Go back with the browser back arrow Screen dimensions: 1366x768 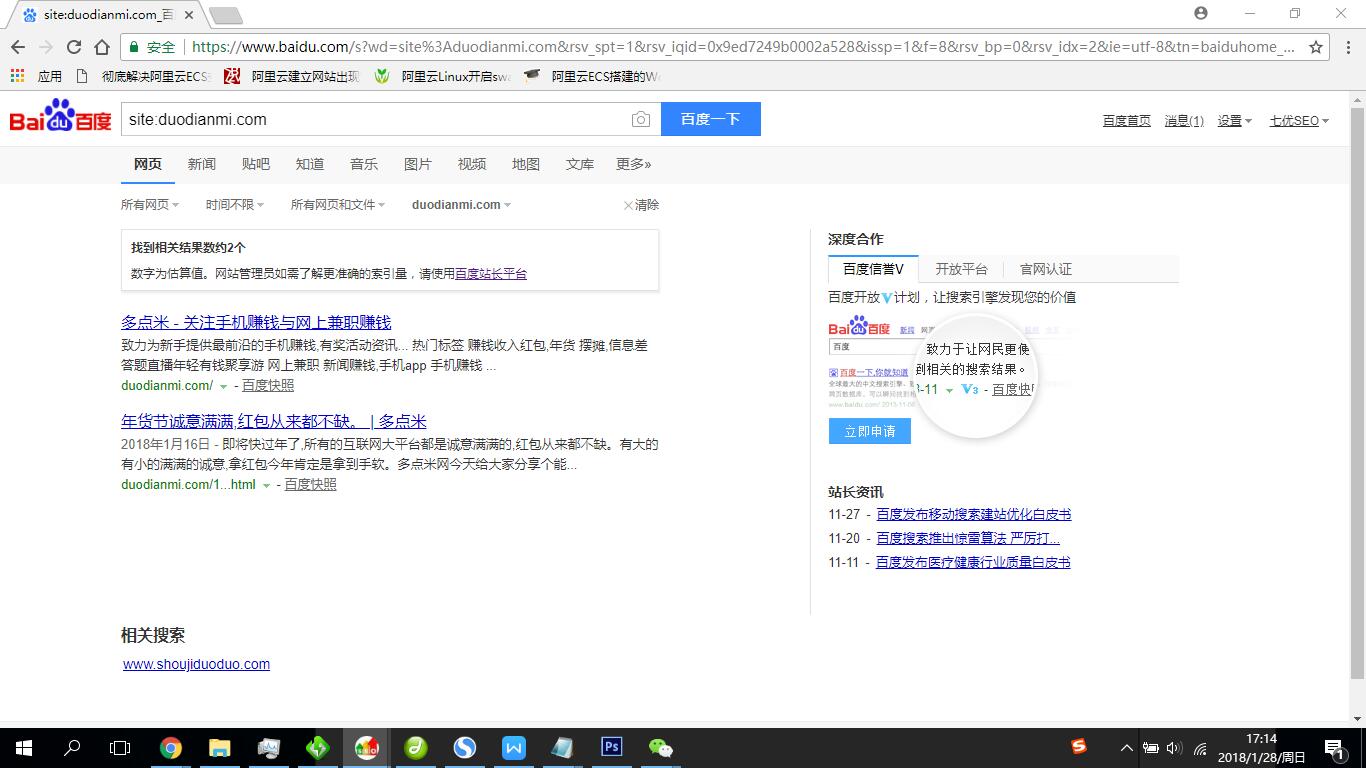18,47
